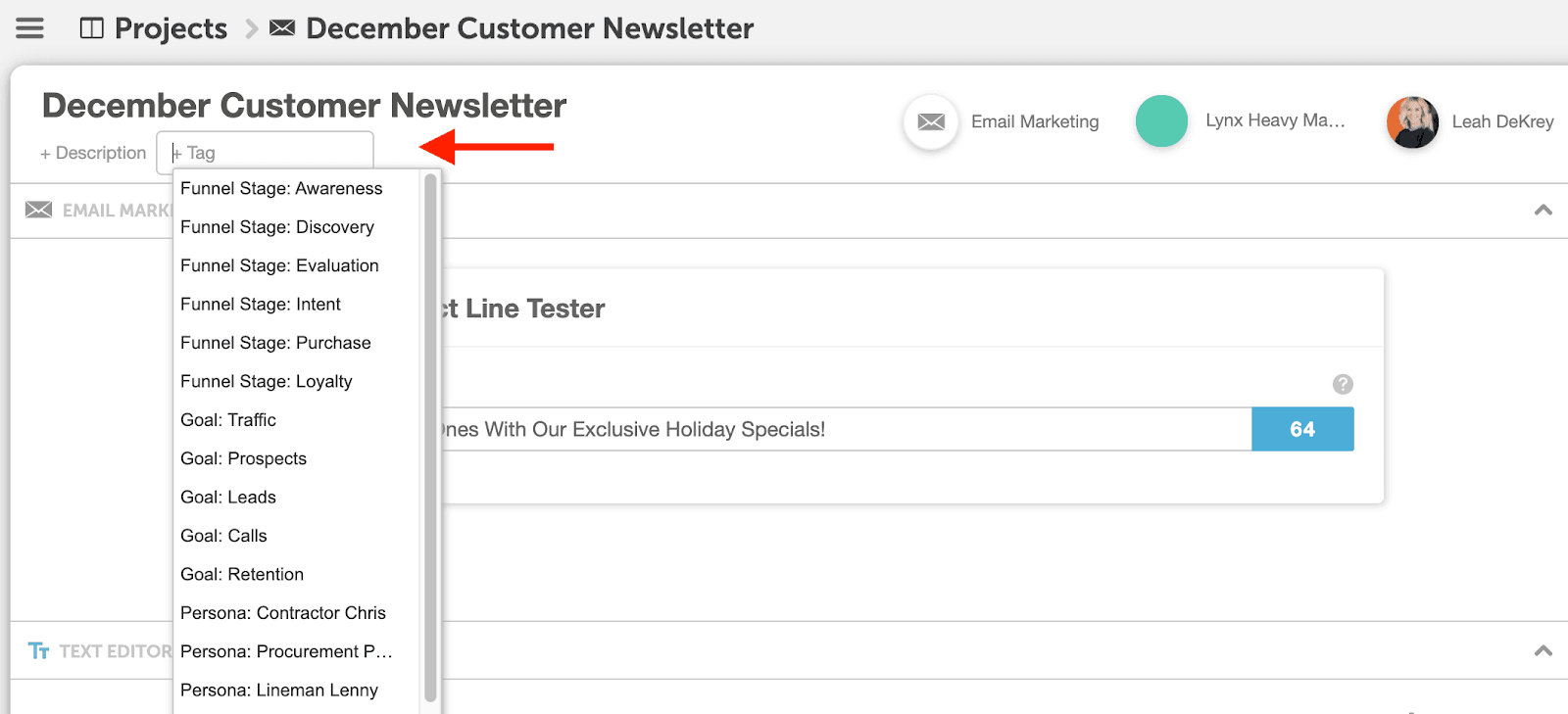Click the Email Marketing section envelope icon
Viewport: 1568px width, 714px height.
[38, 210]
